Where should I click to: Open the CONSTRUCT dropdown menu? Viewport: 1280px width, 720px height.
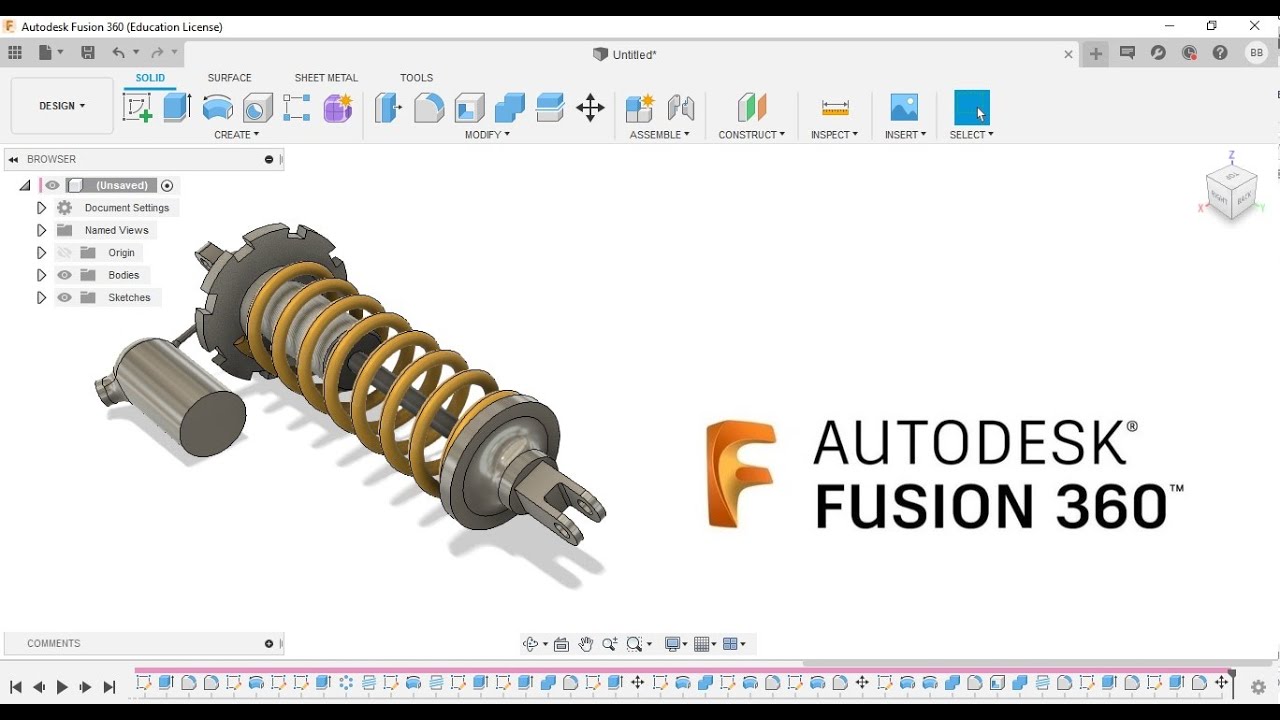751,135
